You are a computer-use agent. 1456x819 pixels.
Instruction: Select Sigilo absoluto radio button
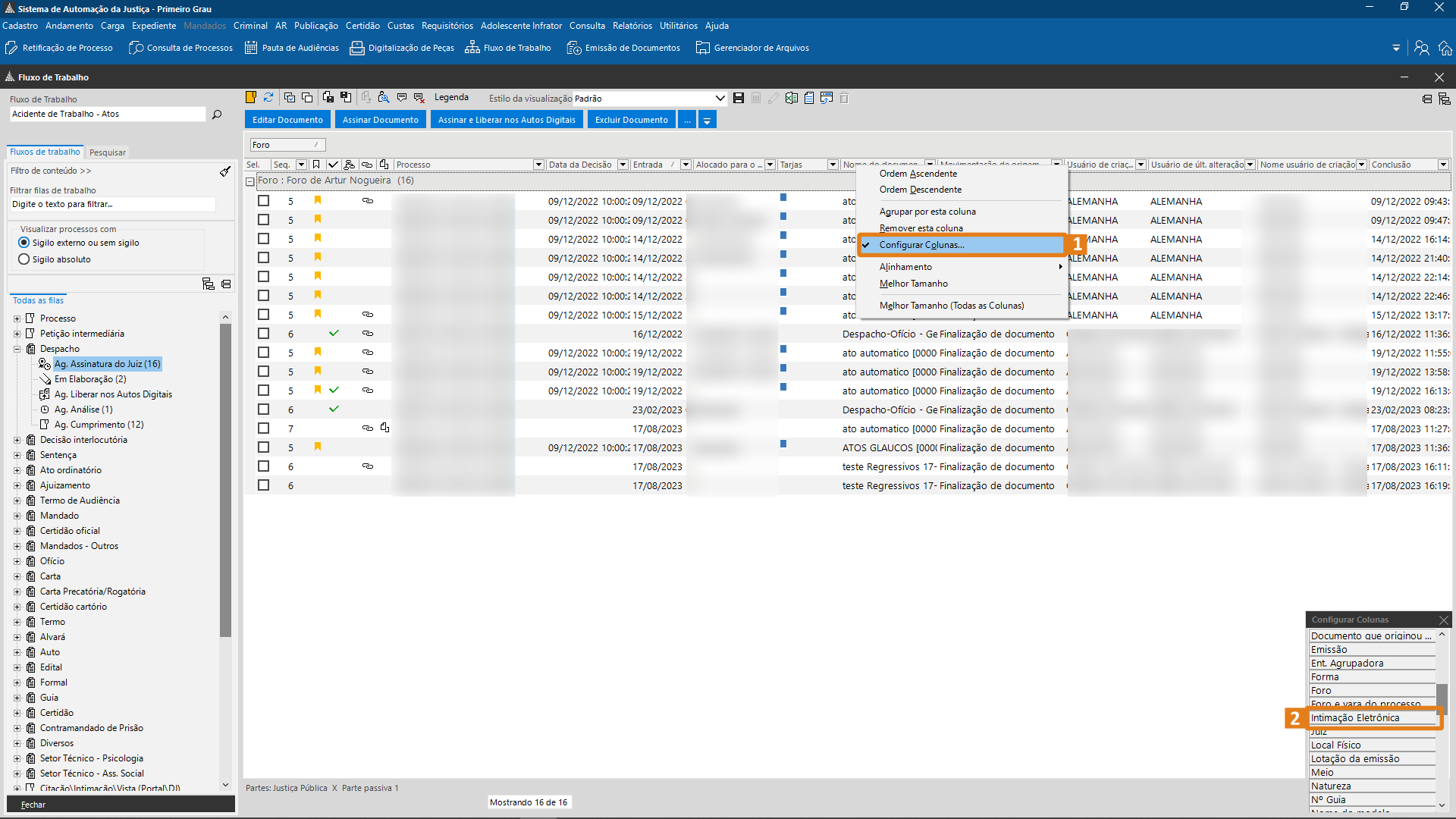click(24, 259)
